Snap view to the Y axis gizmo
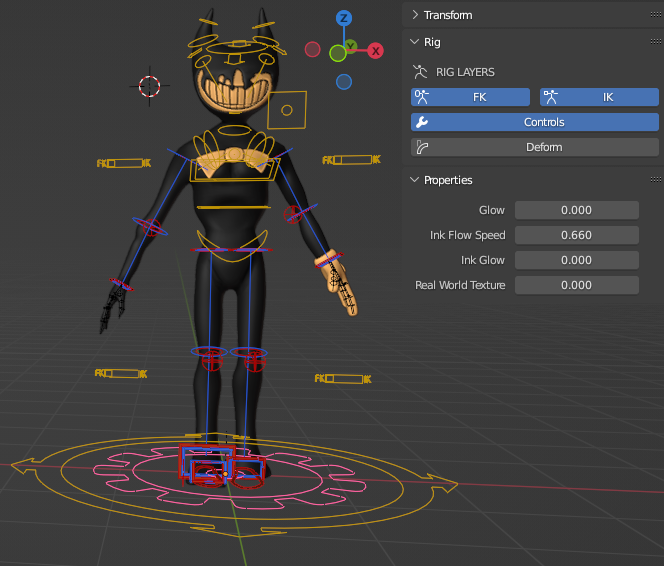 351,46
